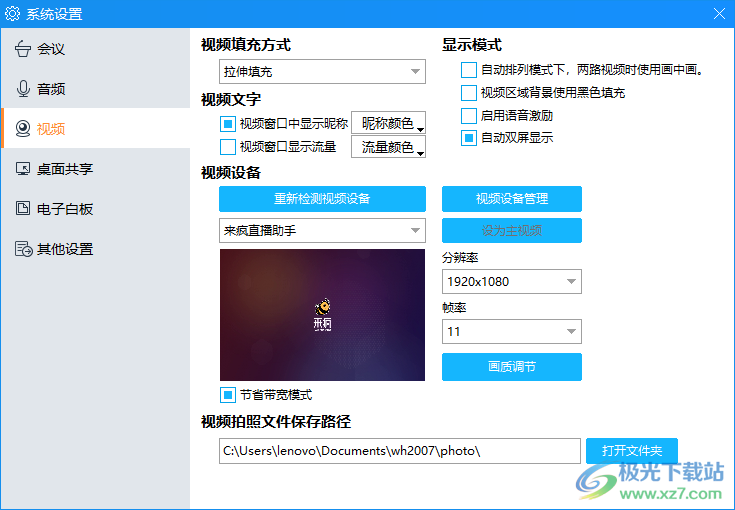Click the video preview thumbnail
The image size is (735, 510).
coord(322,315)
